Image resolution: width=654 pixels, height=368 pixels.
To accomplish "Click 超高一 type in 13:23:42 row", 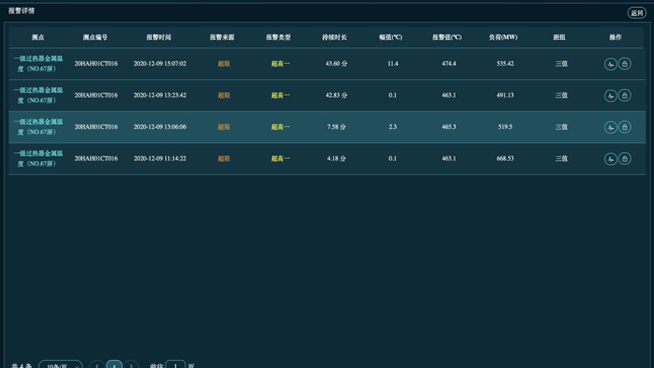I will (x=280, y=96).
